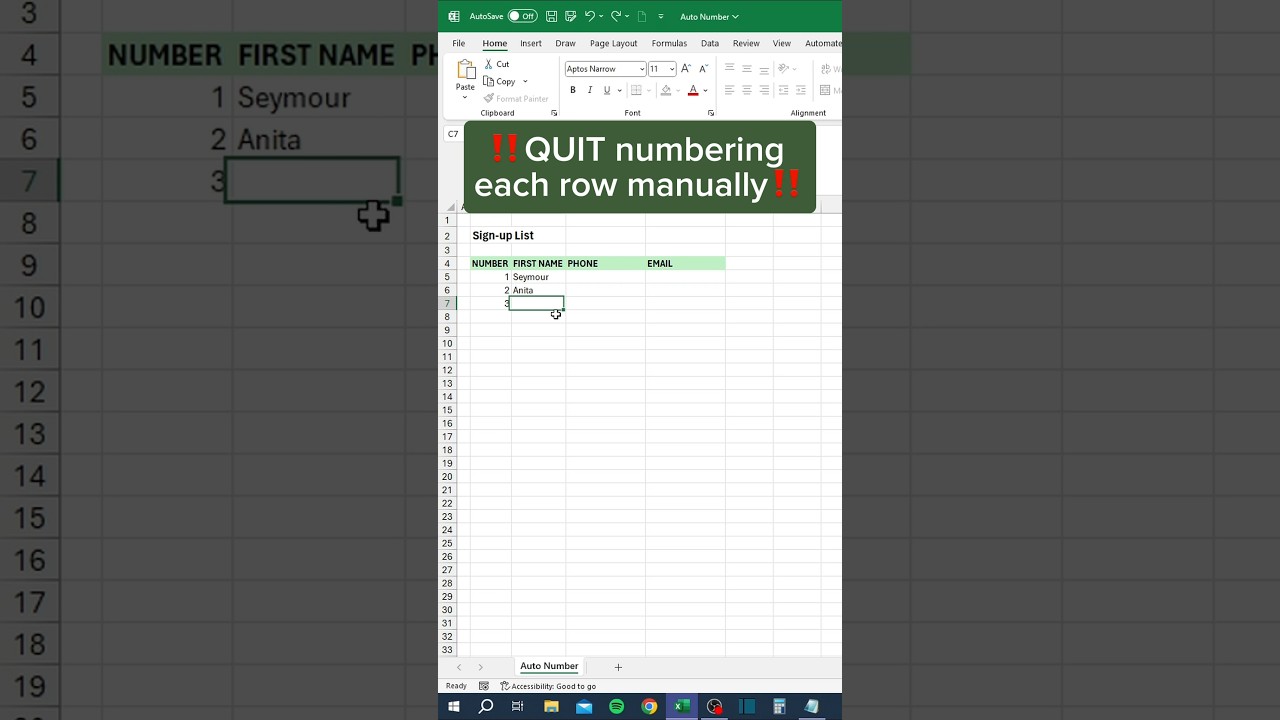
Task: Select the Auto Number sheet tab
Action: 549,666
